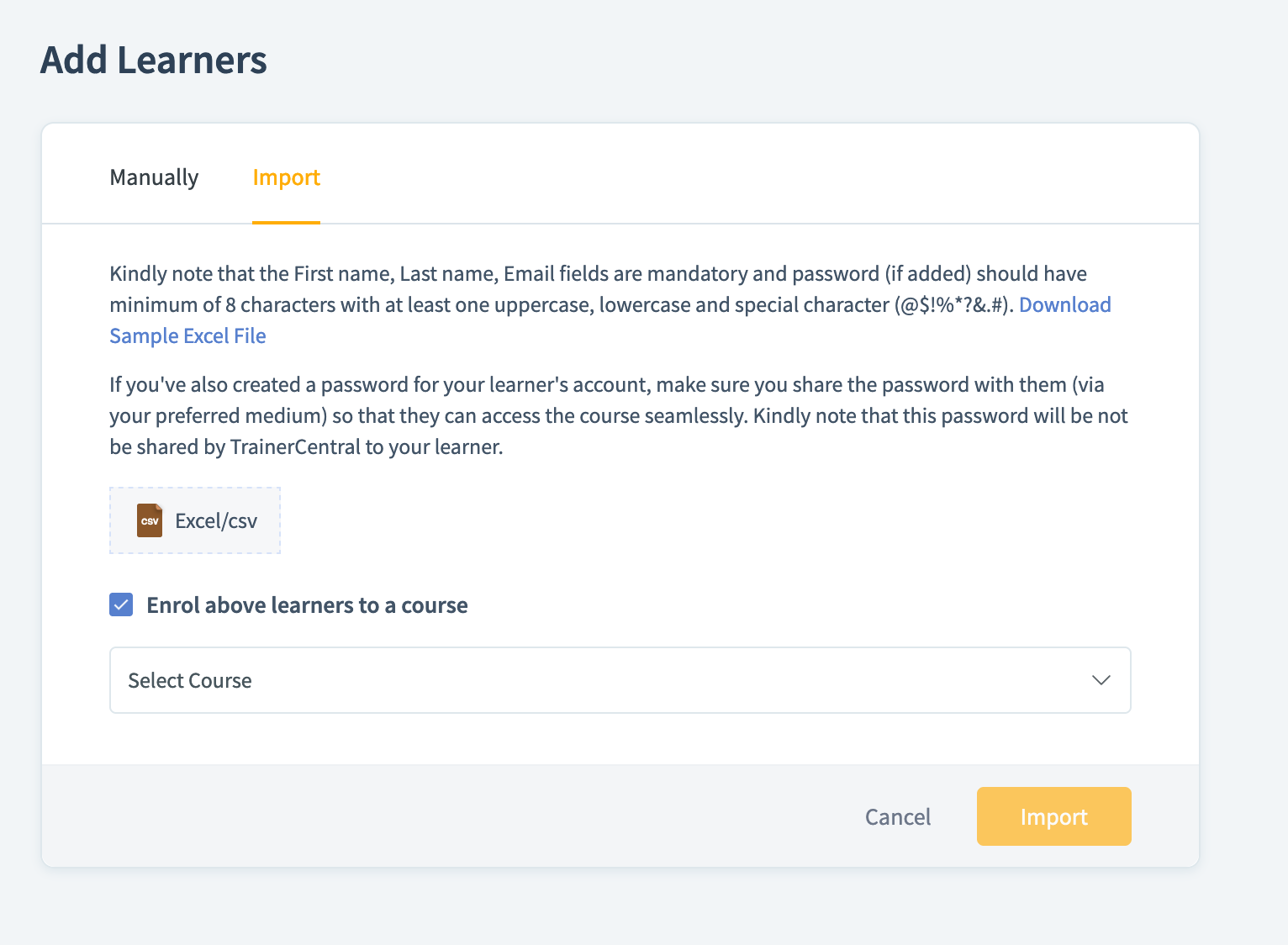Click the blue checkmark box
The width and height of the screenshot is (1288, 945).
pos(121,604)
